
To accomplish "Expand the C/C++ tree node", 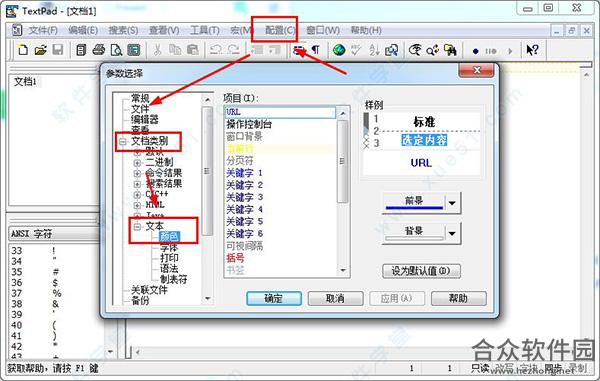I will [x=137, y=194].
